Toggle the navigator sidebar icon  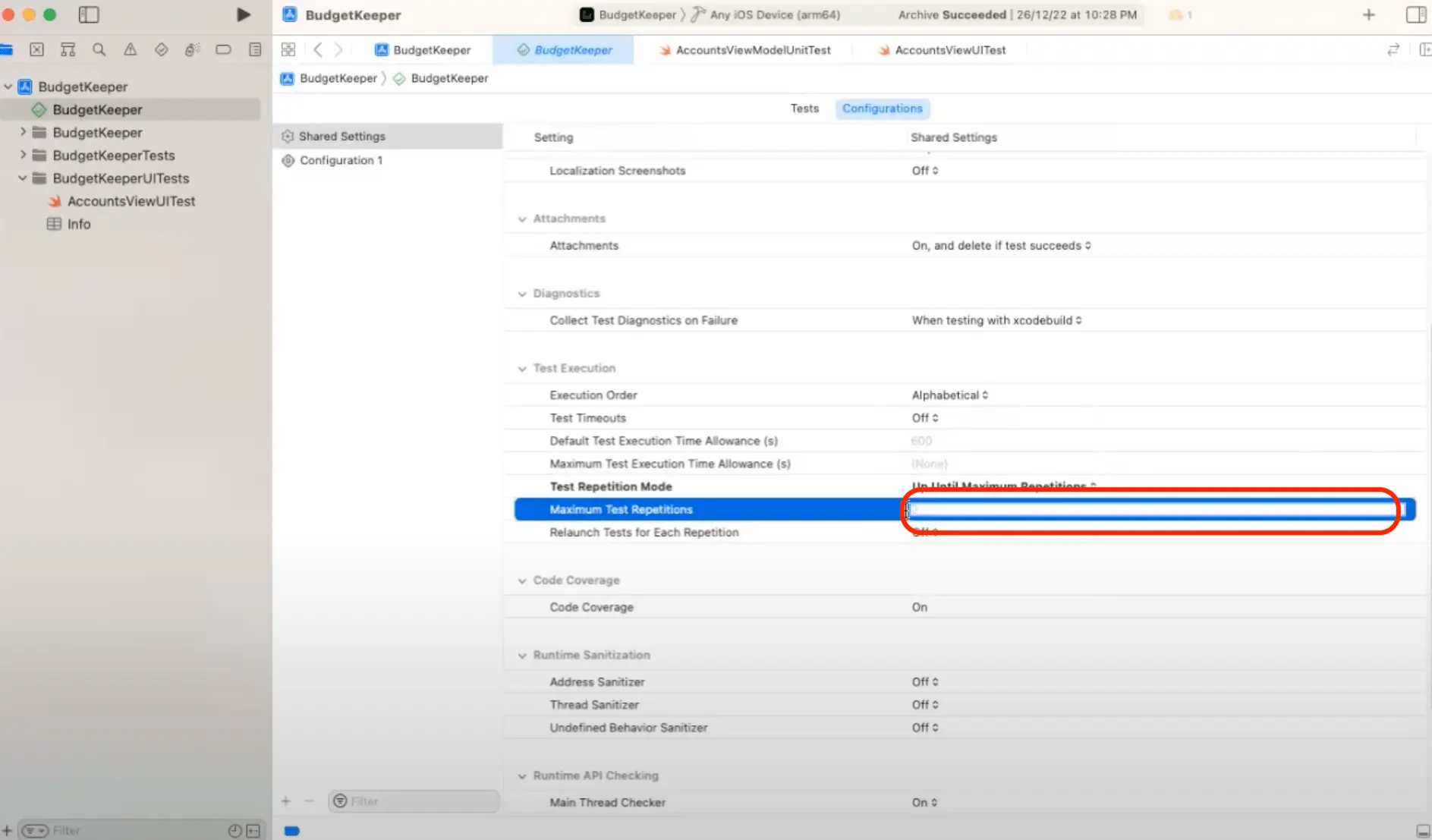tap(89, 14)
